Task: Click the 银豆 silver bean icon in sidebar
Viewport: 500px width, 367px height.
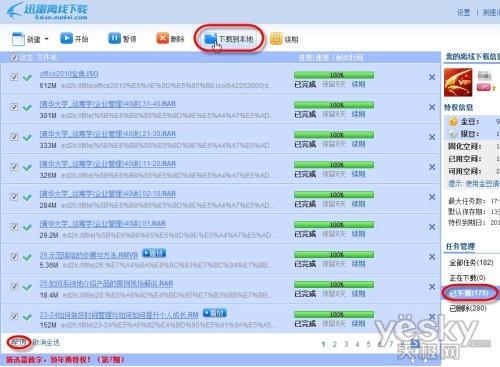Action: [453, 134]
